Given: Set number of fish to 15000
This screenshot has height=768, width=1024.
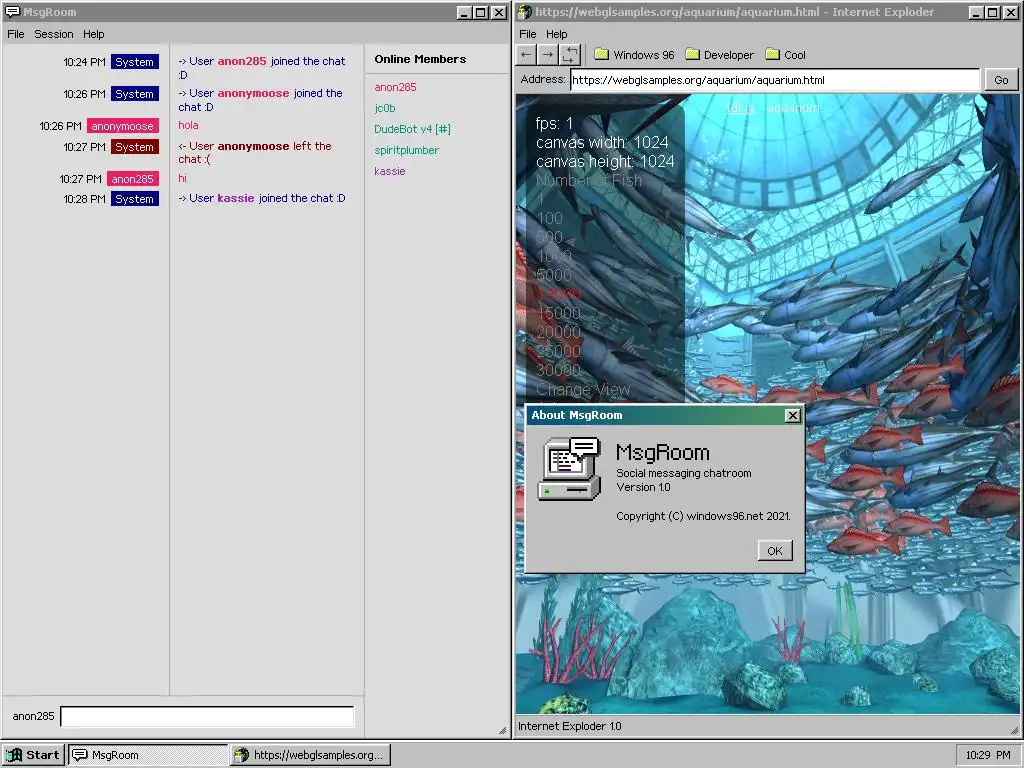Looking at the screenshot, I should pos(558,313).
